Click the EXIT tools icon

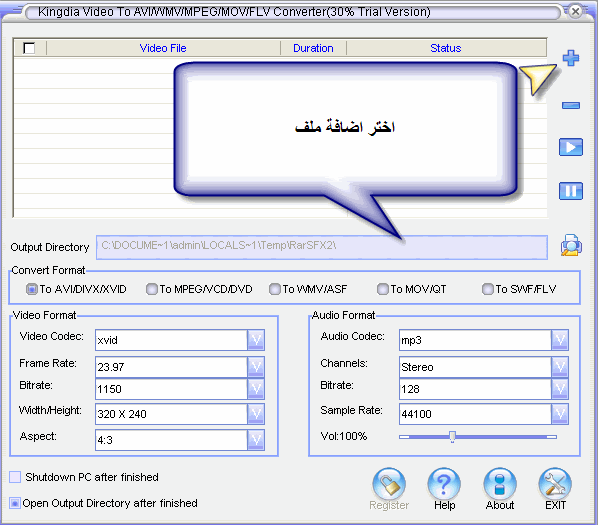555,483
